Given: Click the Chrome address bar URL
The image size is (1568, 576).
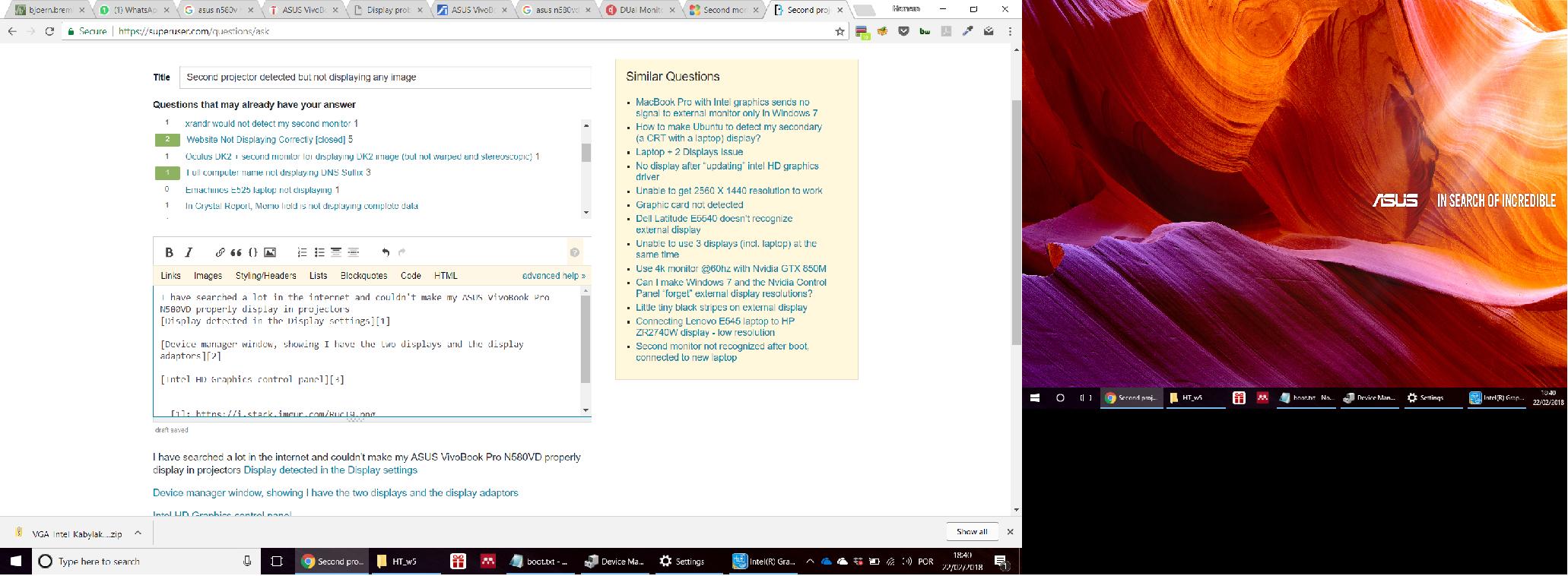Looking at the screenshot, I should (x=194, y=31).
